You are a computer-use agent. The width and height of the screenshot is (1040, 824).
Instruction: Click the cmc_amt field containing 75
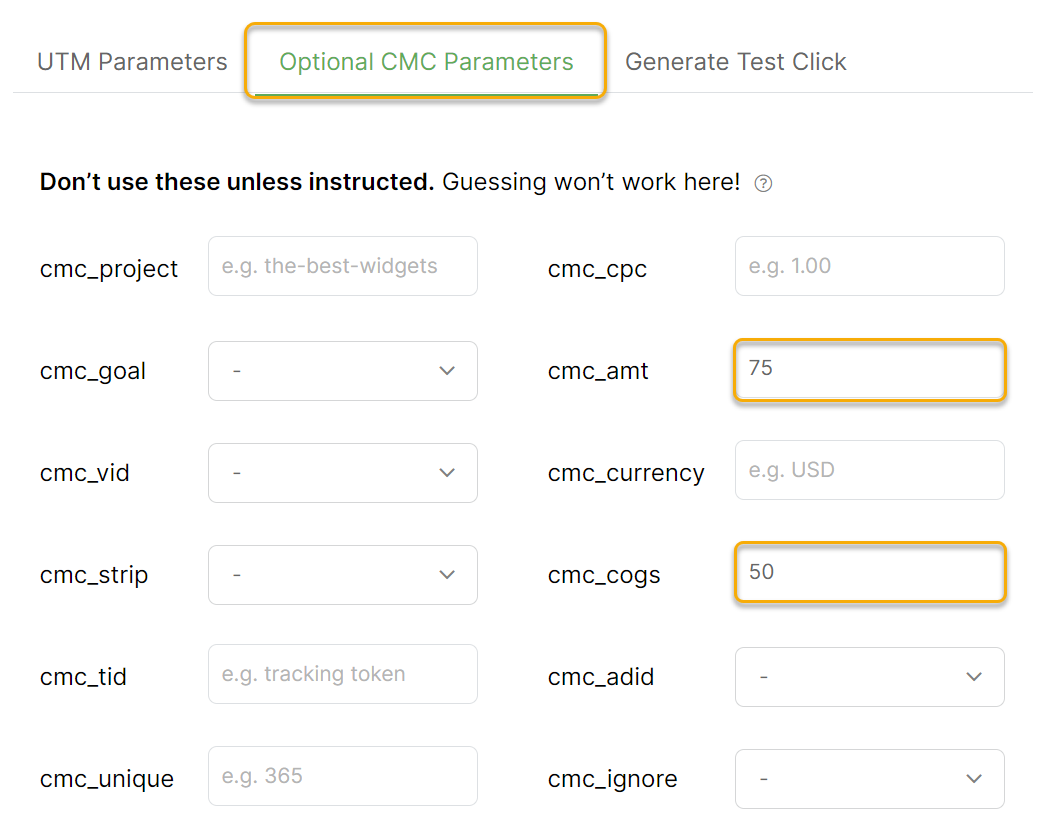tap(869, 369)
